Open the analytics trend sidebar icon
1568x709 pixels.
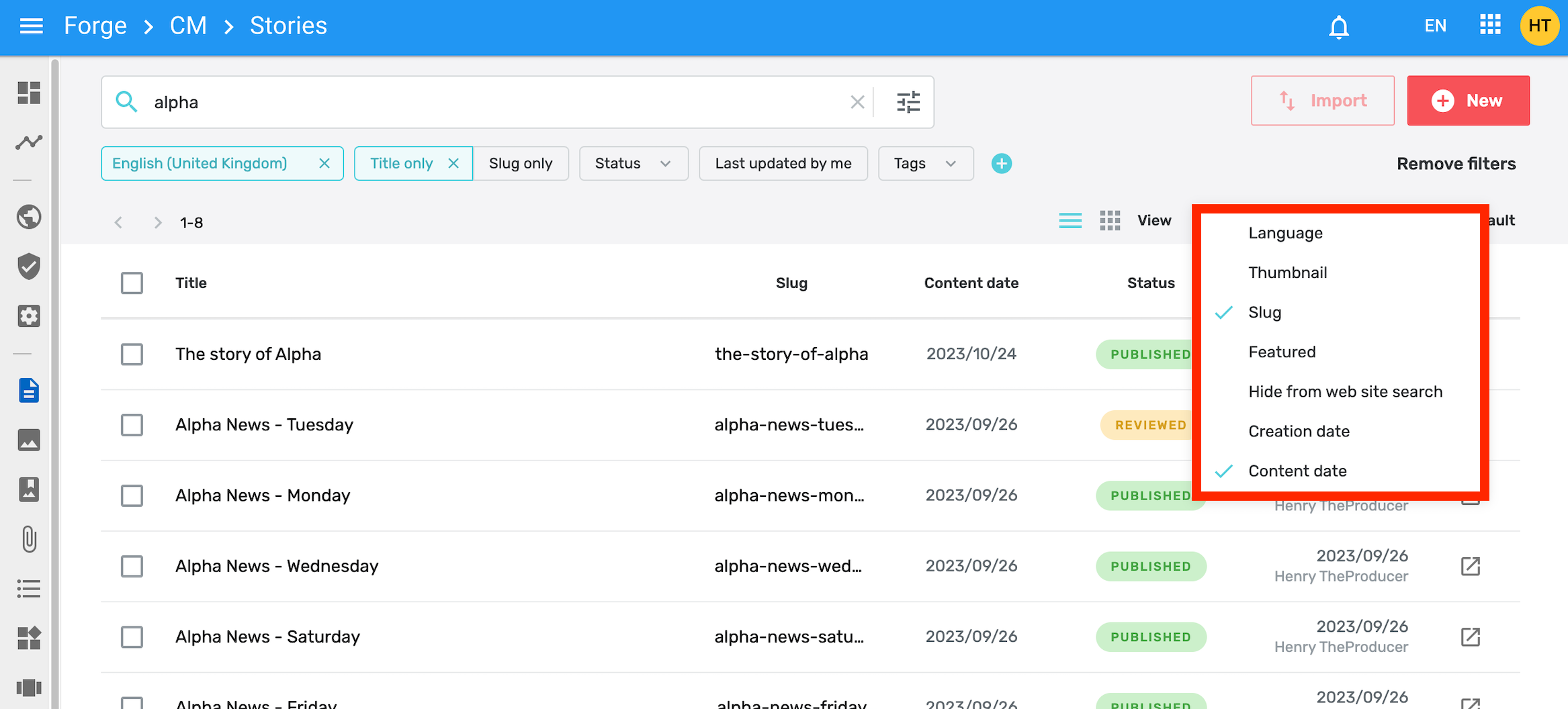click(x=29, y=142)
